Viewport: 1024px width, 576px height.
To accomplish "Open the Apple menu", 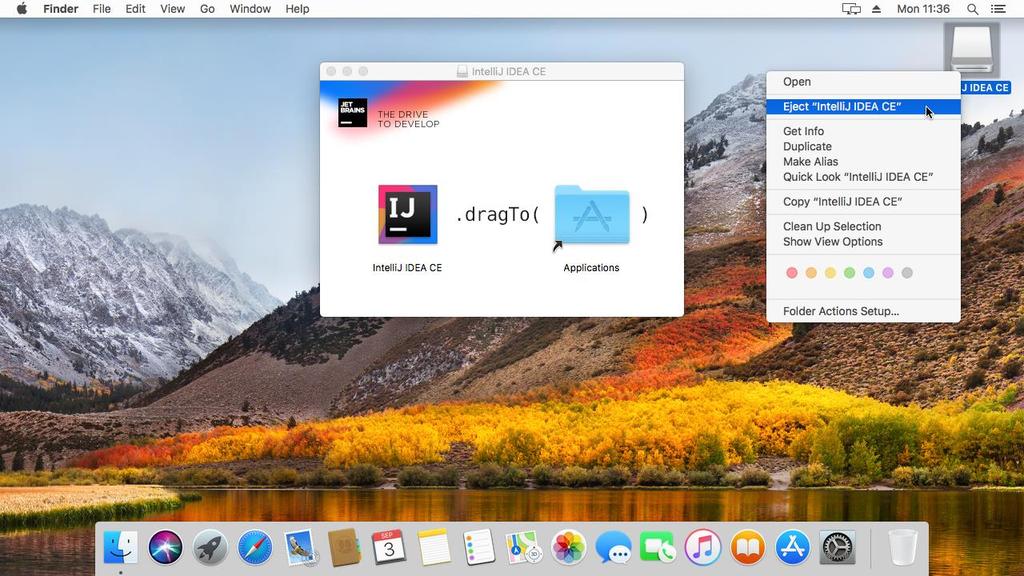I will pyautogui.click(x=22, y=8).
